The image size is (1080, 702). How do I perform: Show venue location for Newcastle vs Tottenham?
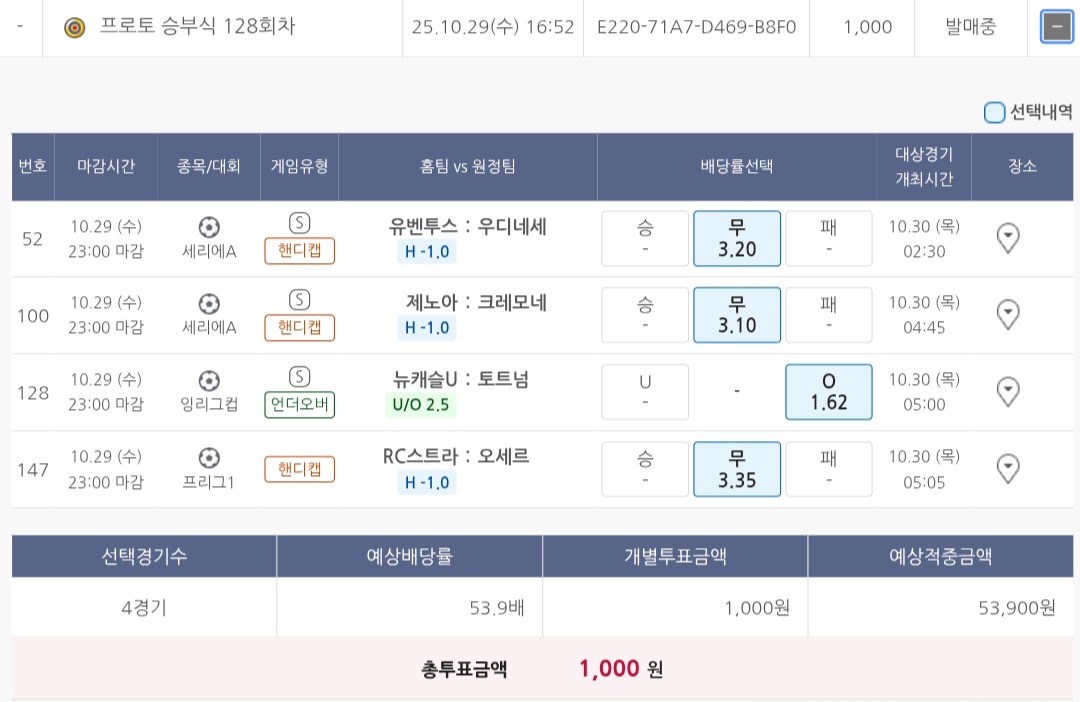(1009, 391)
